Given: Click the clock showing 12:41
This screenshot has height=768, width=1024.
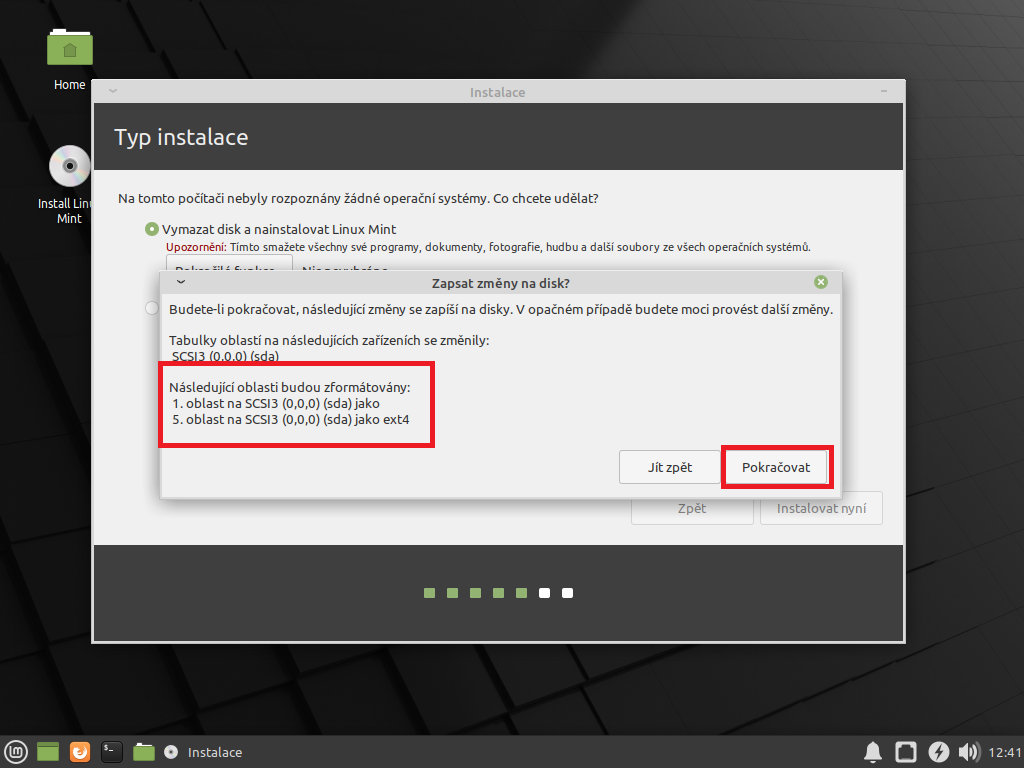Looking at the screenshot, I should click(x=1004, y=752).
